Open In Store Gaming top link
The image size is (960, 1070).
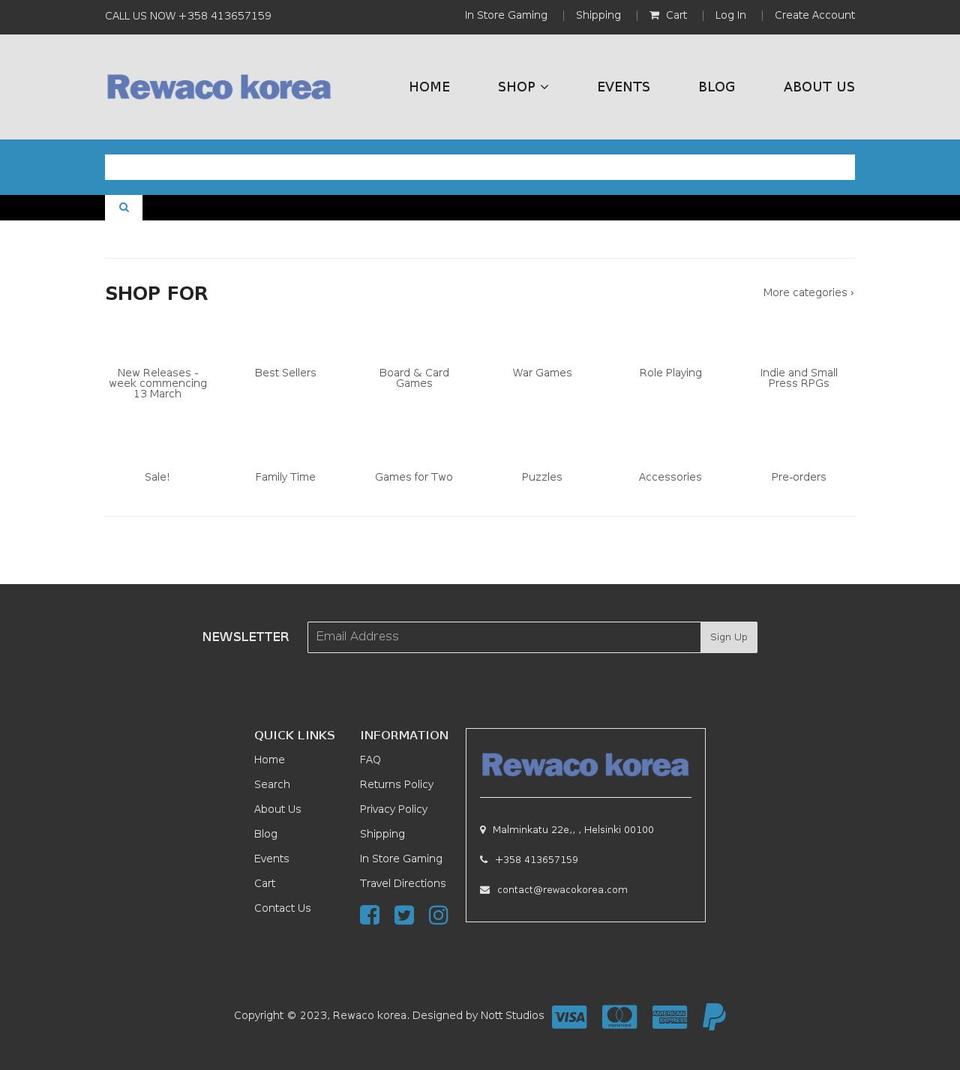(506, 15)
